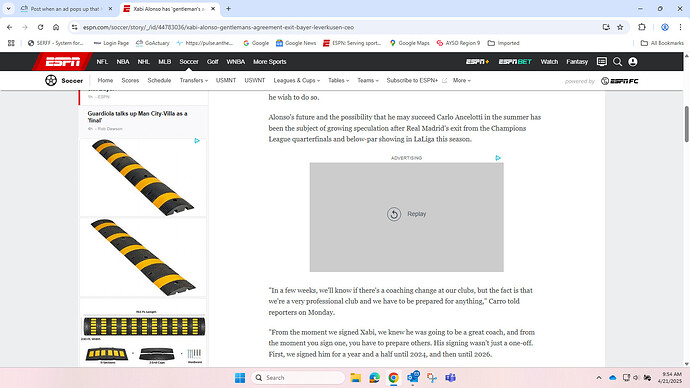Expand the Teams dropdown menu
Image resolution: width=690 pixels, height=388 pixels.
(368, 81)
